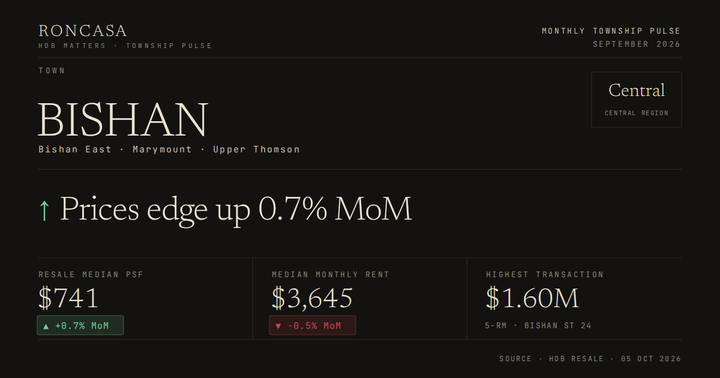Click the Monthly Township Pulse header text
720x378 pixels.
click(x=611, y=31)
